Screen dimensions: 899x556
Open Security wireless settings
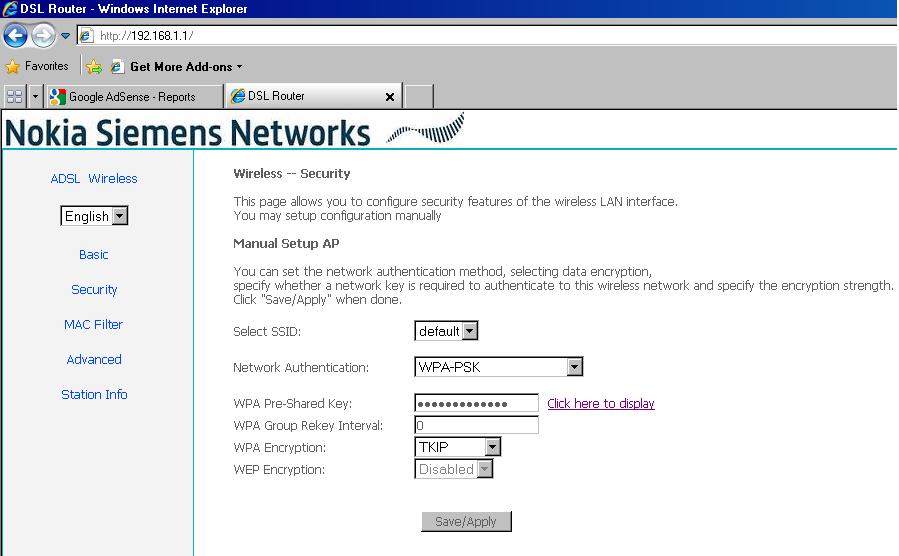[94, 289]
